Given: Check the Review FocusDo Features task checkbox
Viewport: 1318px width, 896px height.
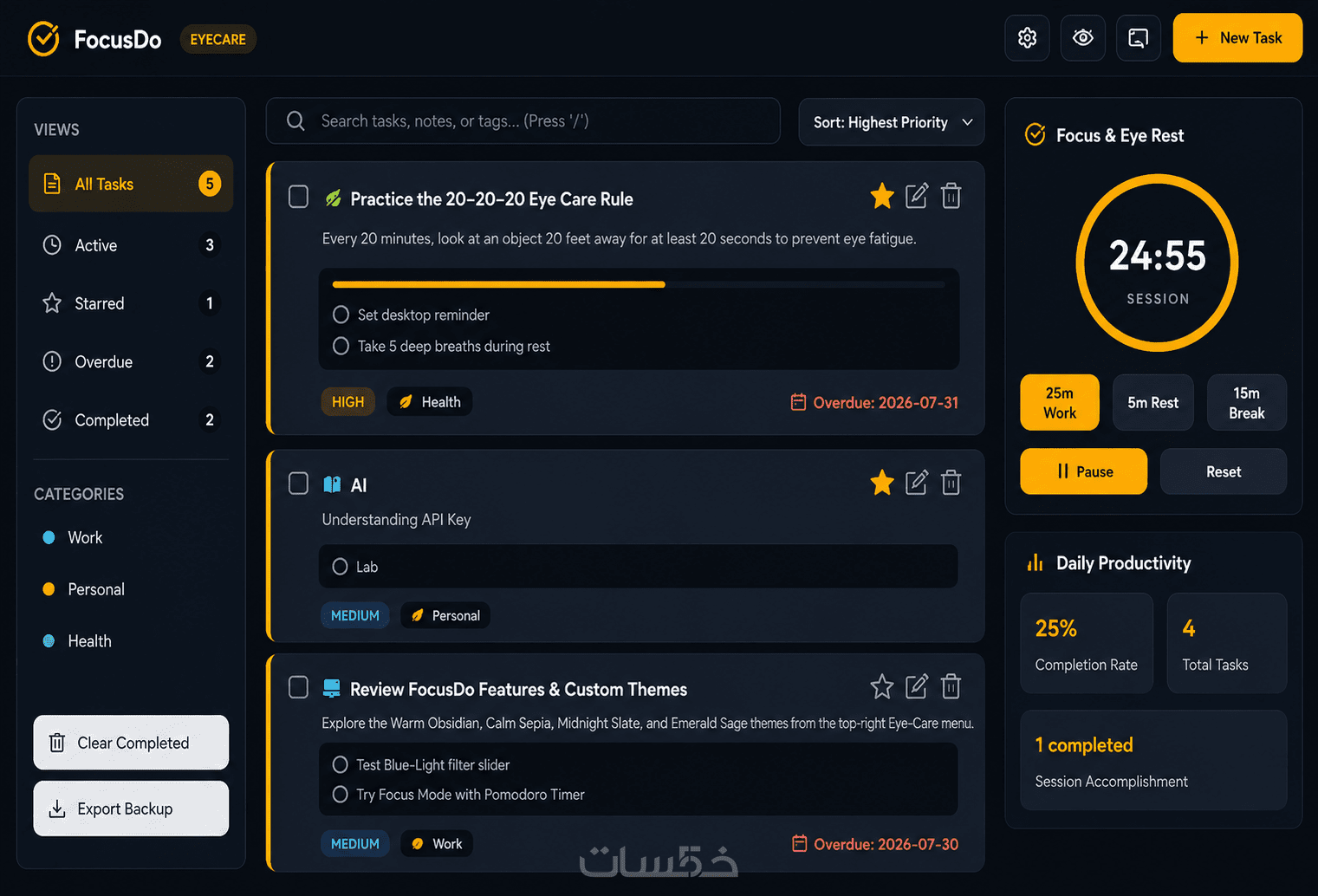Looking at the screenshot, I should [x=298, y=687].
